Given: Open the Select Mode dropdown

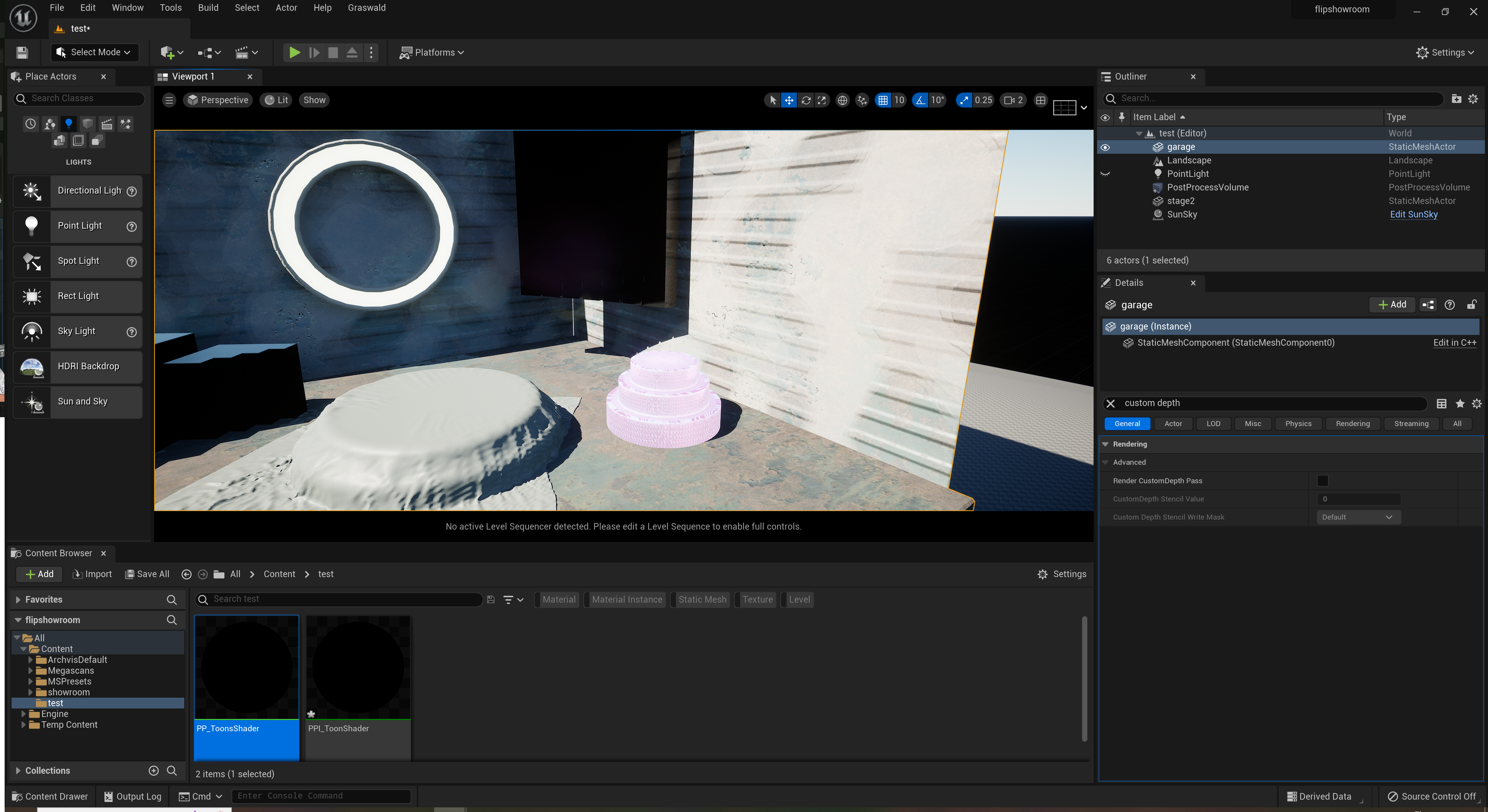Looking at the screenshot, I should [x=95, y=53].
